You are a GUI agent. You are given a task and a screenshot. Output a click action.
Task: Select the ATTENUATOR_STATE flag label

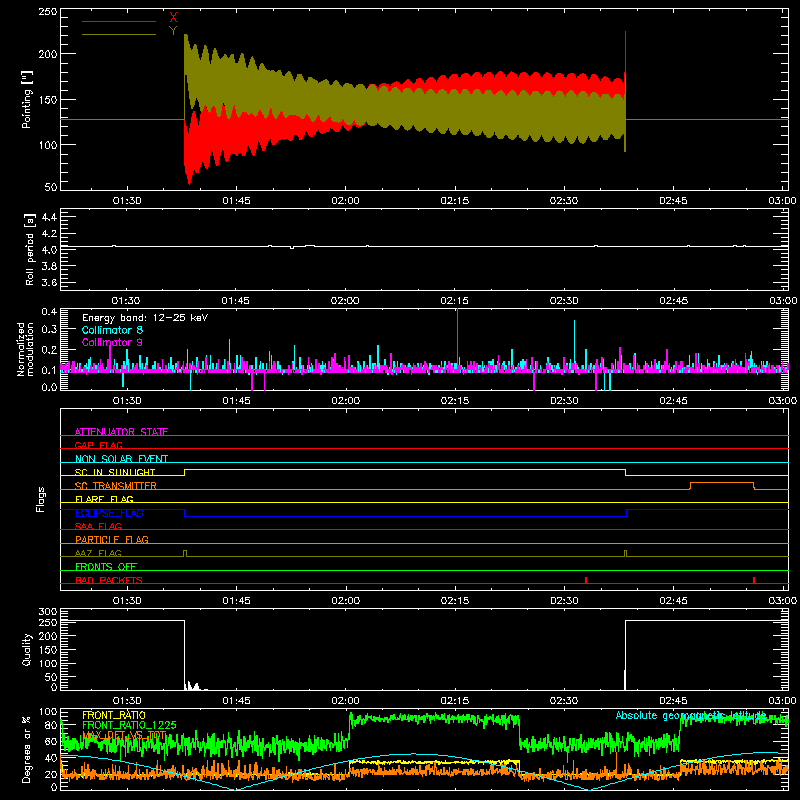[x=121, y=432]
